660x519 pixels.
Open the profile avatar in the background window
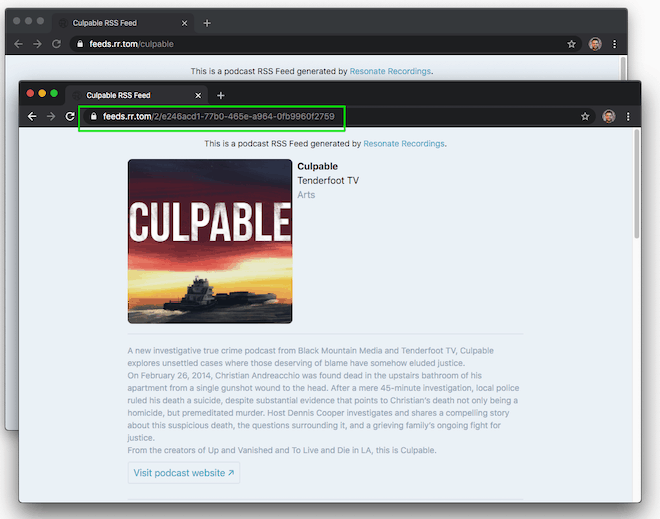[595, 44]
